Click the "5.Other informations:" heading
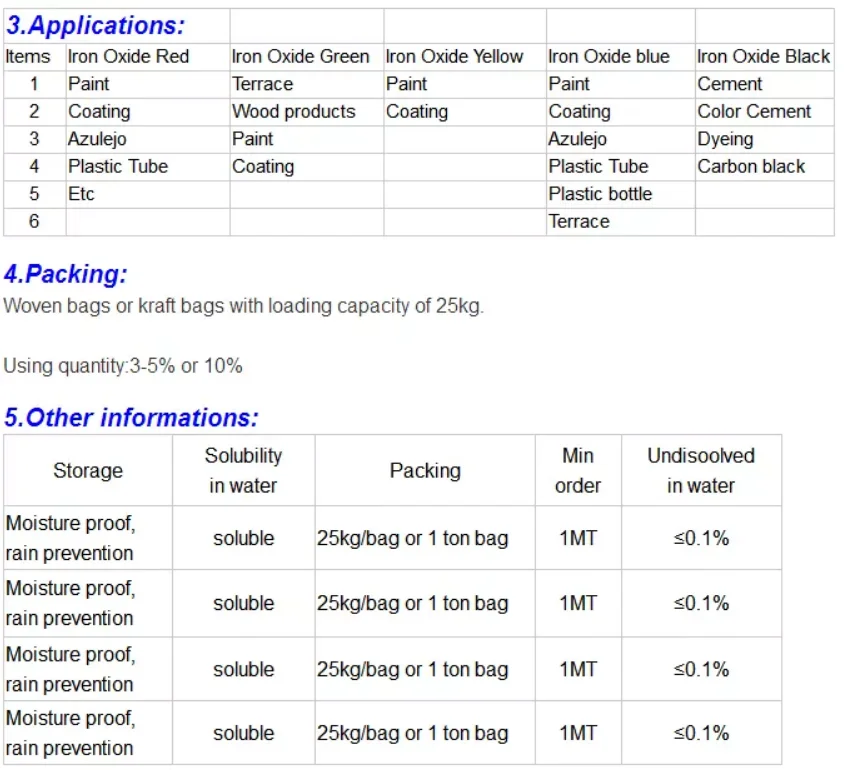Image resolution: width=845 pixels, height=770 pixels. click(131, 417)
